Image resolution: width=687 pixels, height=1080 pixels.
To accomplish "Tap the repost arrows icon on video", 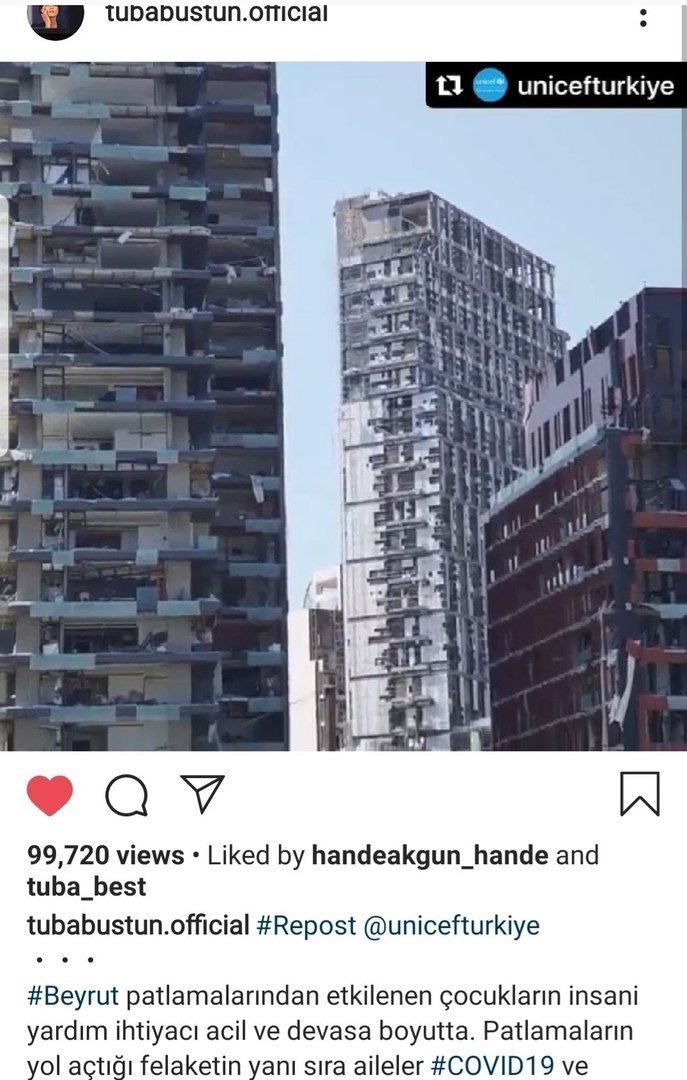I will coord(449,85).
